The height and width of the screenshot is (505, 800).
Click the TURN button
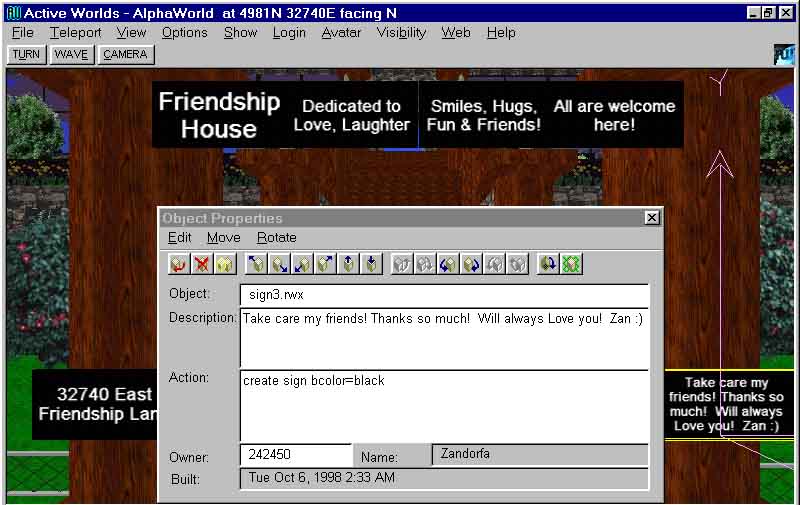coord(27,55)
